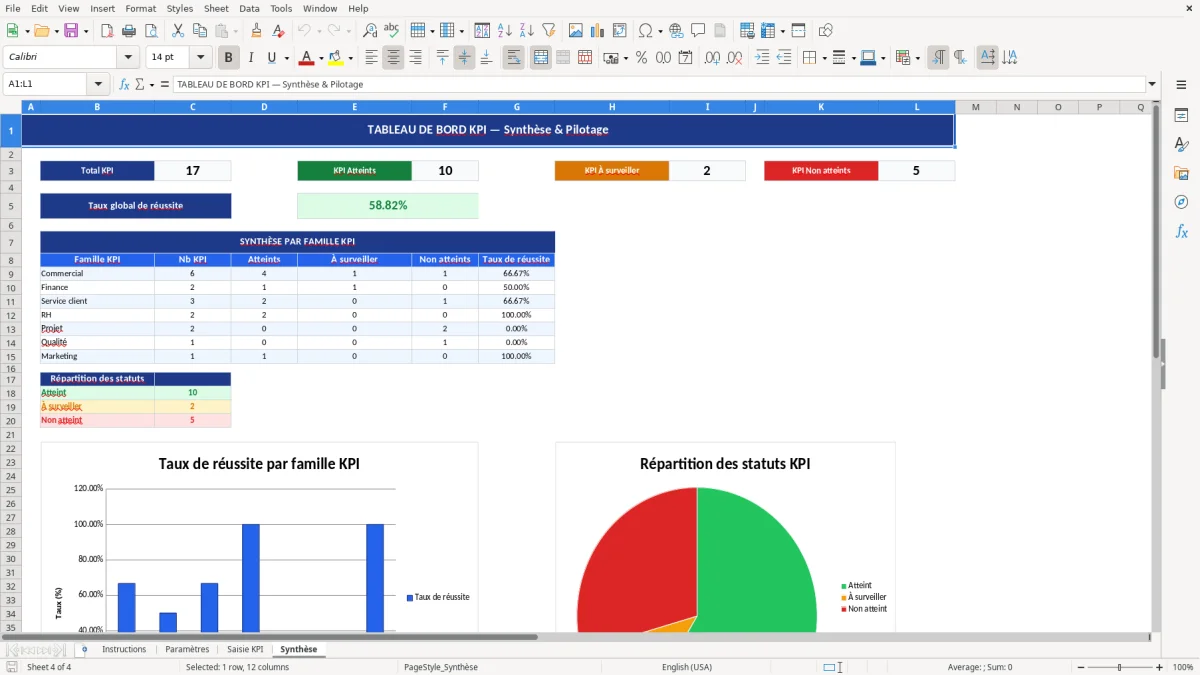
Task: Click PageStyle_Synthèse in status bar
Action: click(441, 667)
